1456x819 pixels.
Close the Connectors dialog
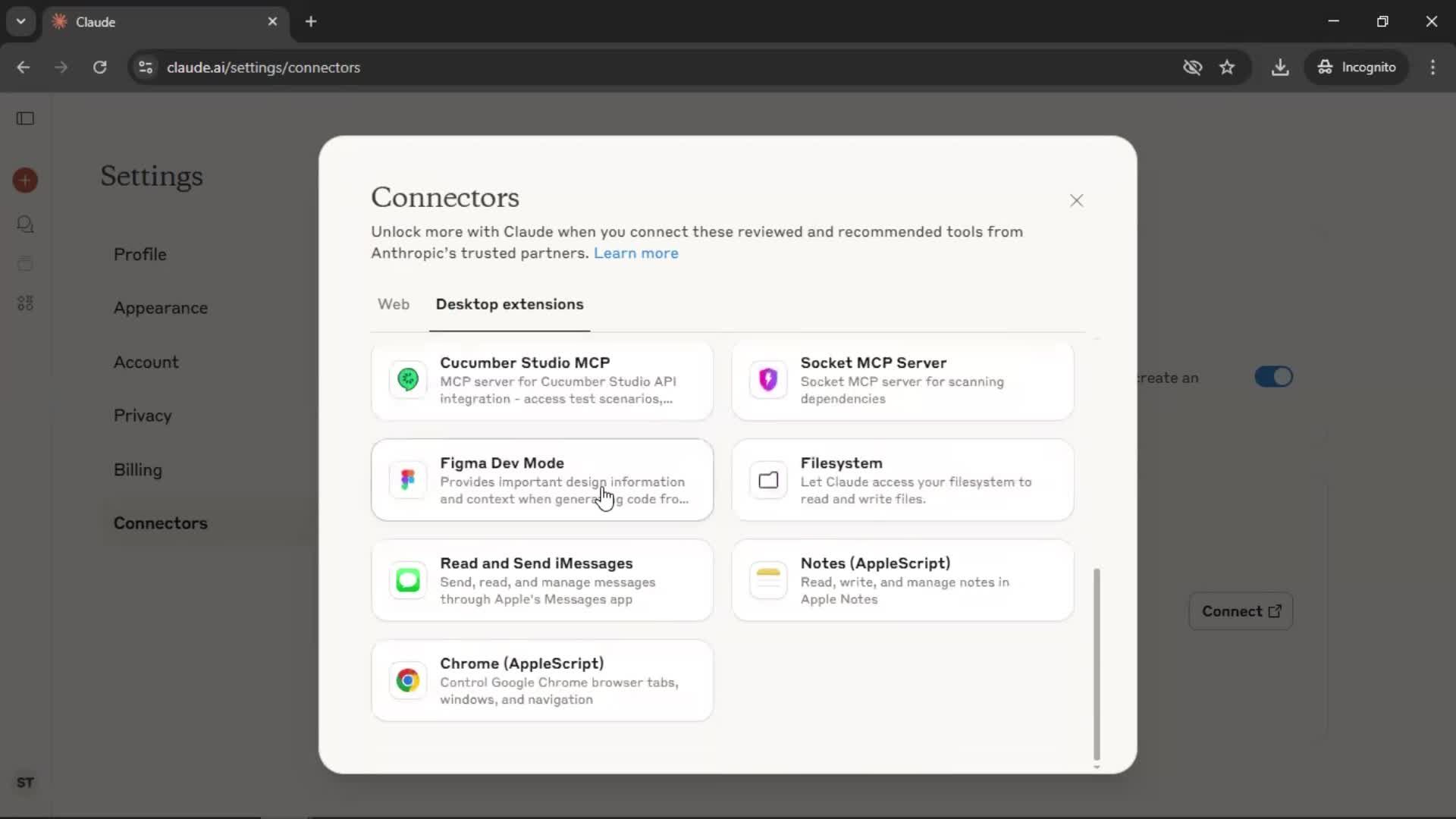click(1076, 200)
